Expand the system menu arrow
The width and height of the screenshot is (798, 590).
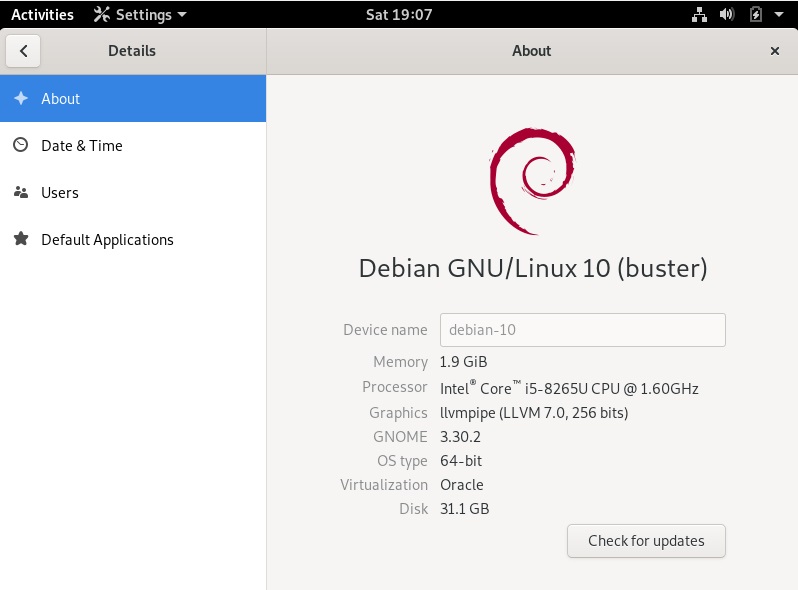click(779, 14)
